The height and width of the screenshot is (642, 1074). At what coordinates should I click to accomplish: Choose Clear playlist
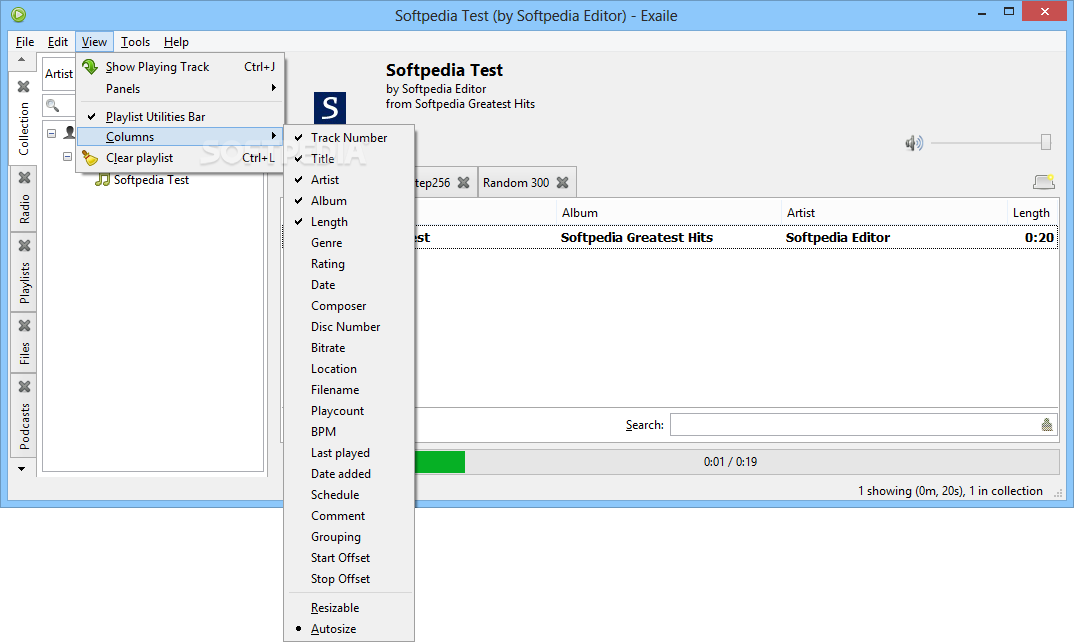click(180, 158)
